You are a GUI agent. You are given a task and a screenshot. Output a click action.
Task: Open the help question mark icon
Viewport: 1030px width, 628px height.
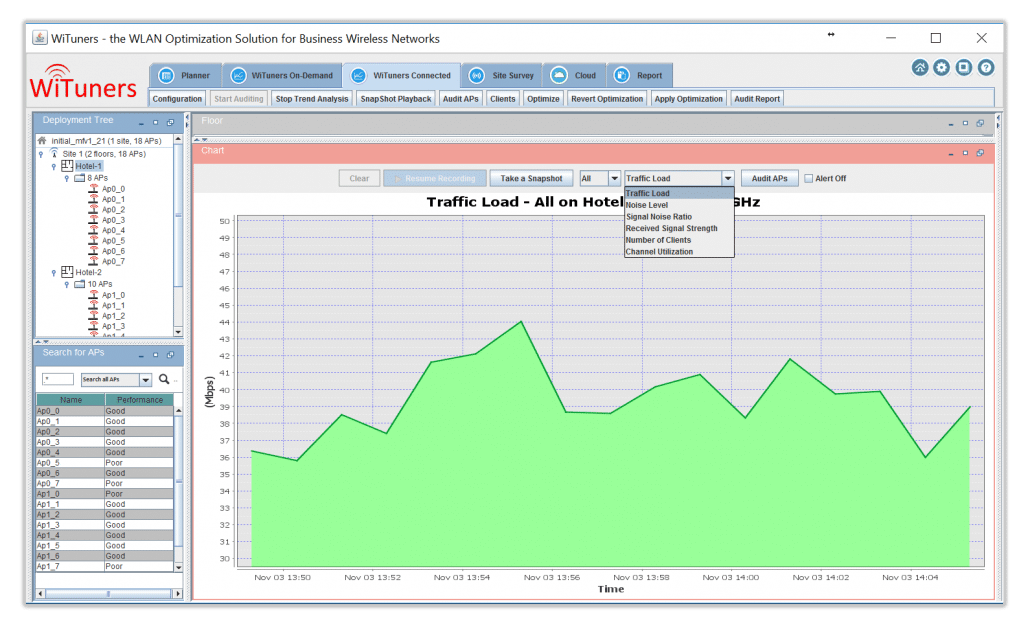[985, 68]
